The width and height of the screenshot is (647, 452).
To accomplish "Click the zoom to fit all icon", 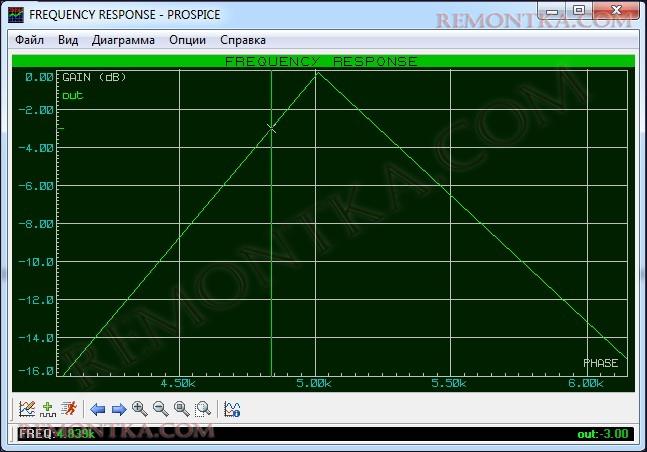I will coord(181,408).
